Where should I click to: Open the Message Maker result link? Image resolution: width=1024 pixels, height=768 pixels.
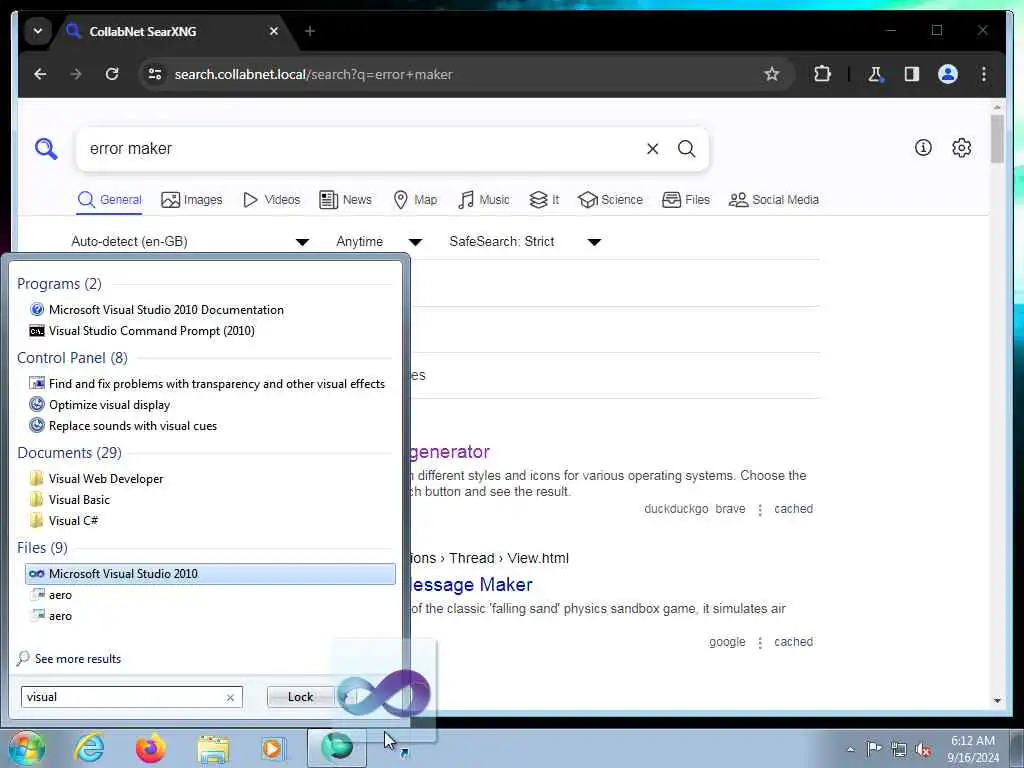tap(472, 584)
